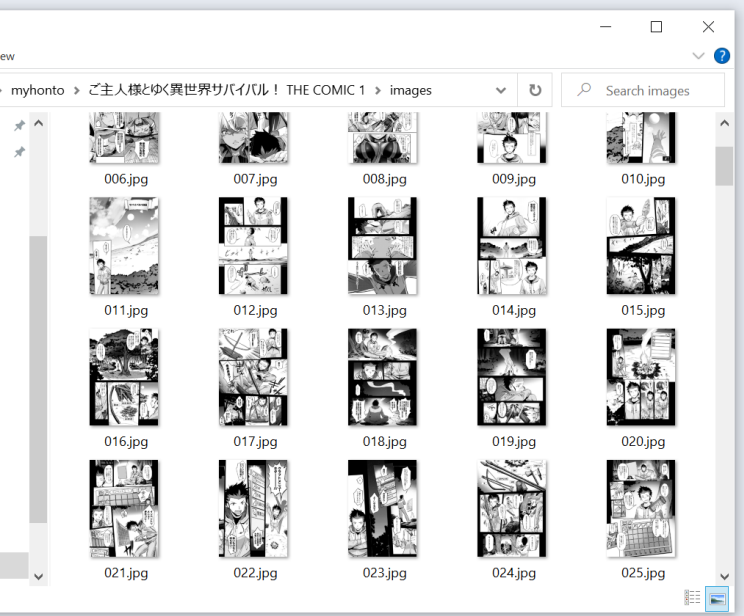The image size is (744, 616).
Task: Click the search magnifier icon
Action: coord(584,89)
